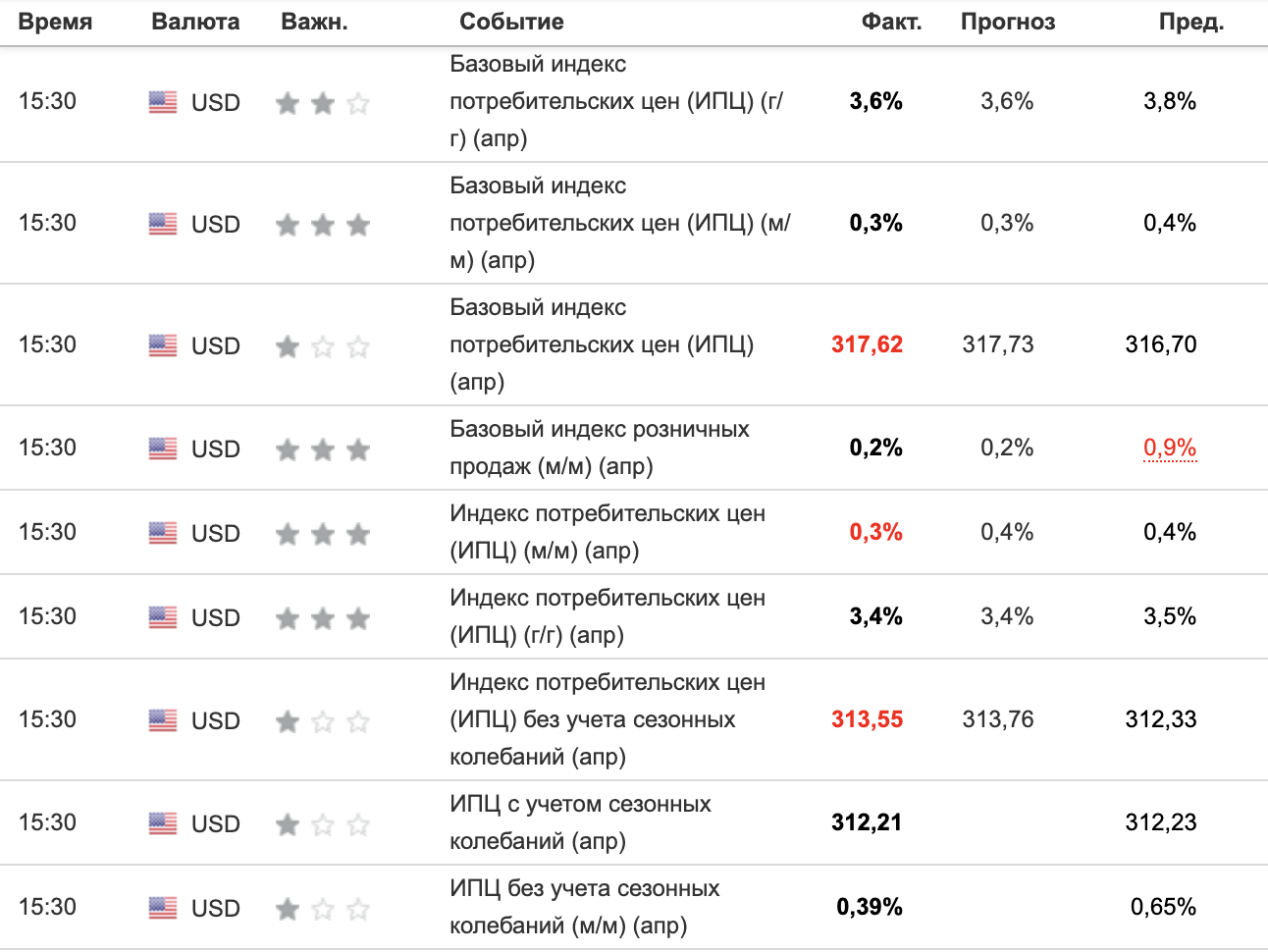Sort by the Время column header
Screen dimensions: 1268x952
click(x=55, y=22)
